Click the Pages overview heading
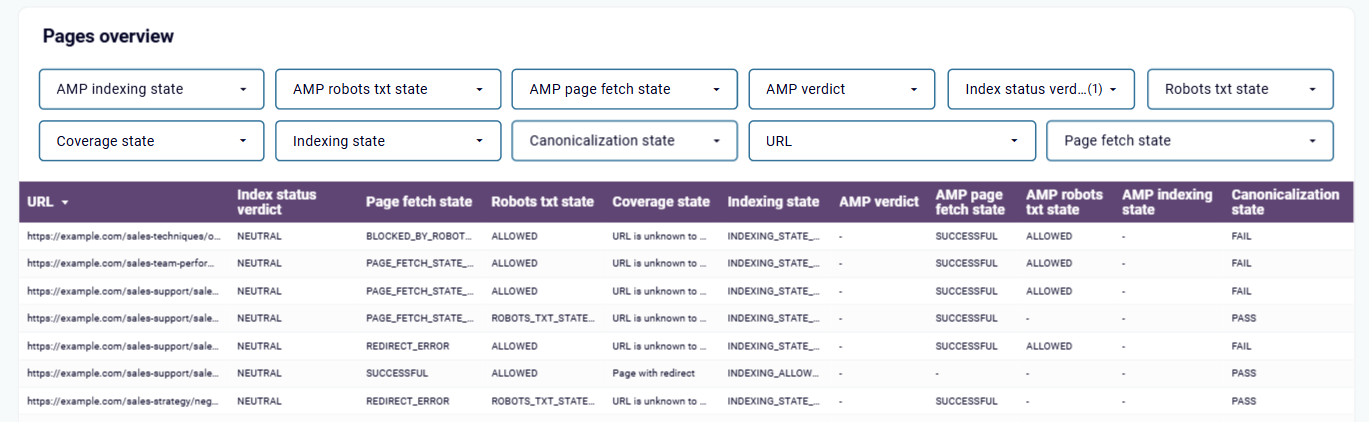This screenshot has width=1369, height=422. tap(108, 36)
